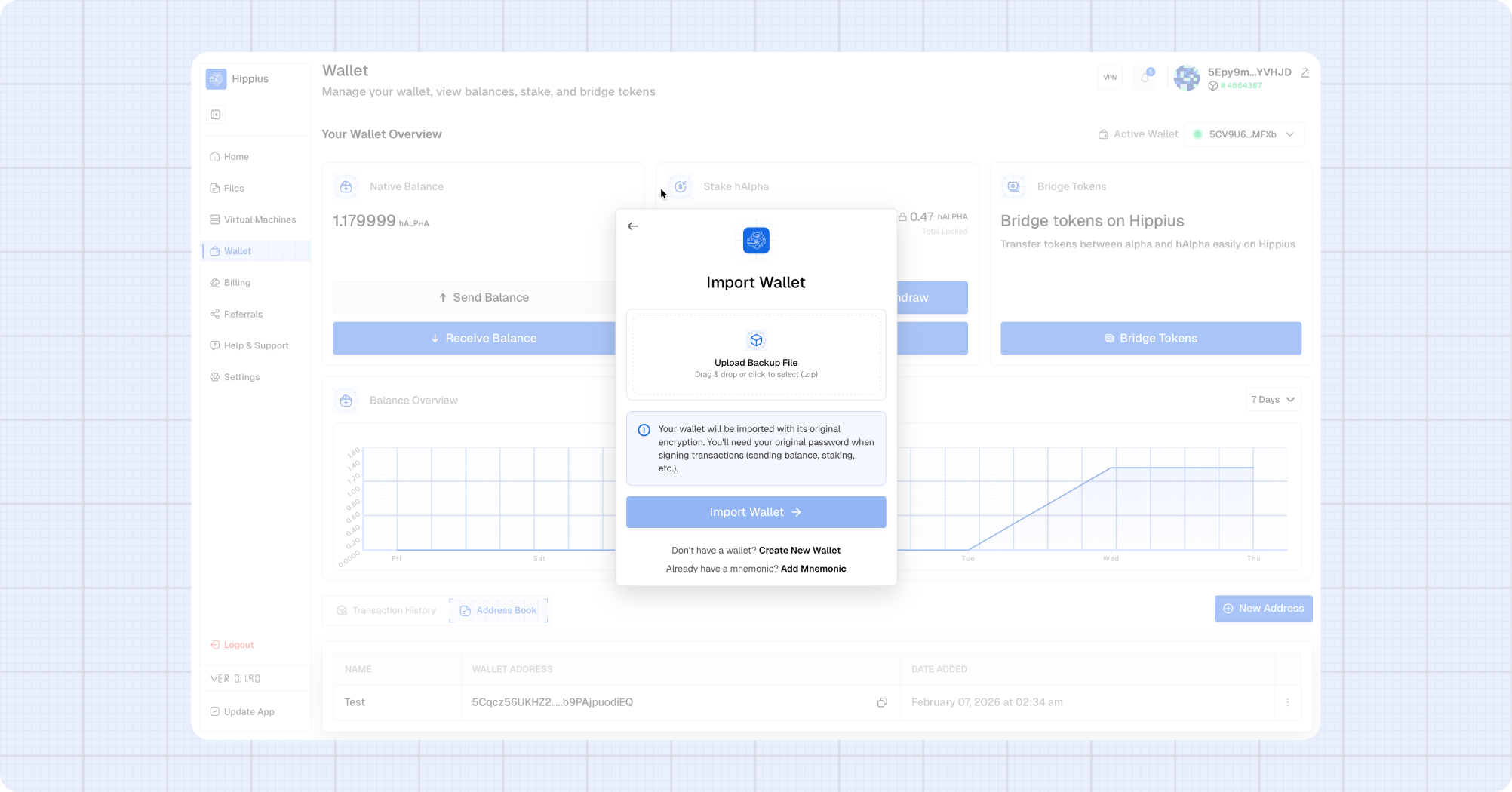The width and height of the screenshot is (1512, 792).
Task: Toggle the sidebar collapse icon
Action: [x=216, y=115]
